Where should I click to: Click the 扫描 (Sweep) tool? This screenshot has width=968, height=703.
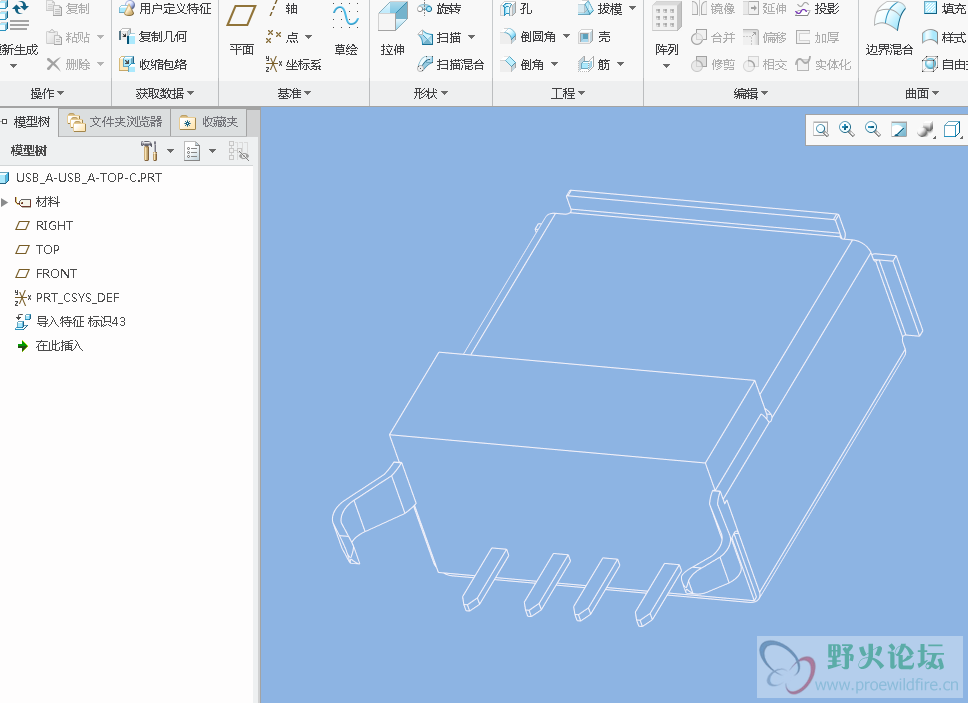click(441, 37)
